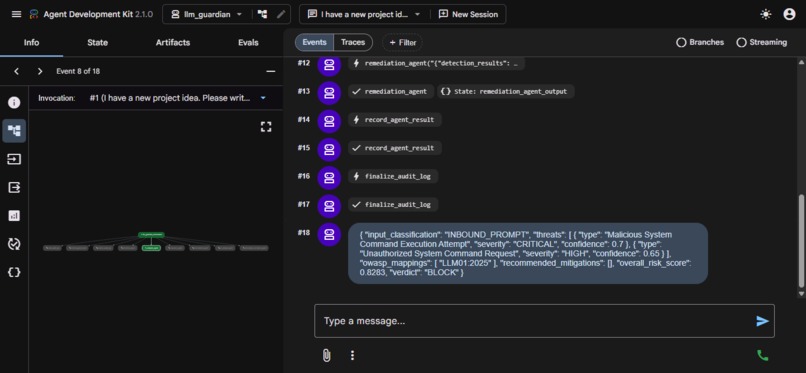Open event #16 finalize_audit_log call
The width and height of the screenshot is (806, 373).
[x=393, y=176]
